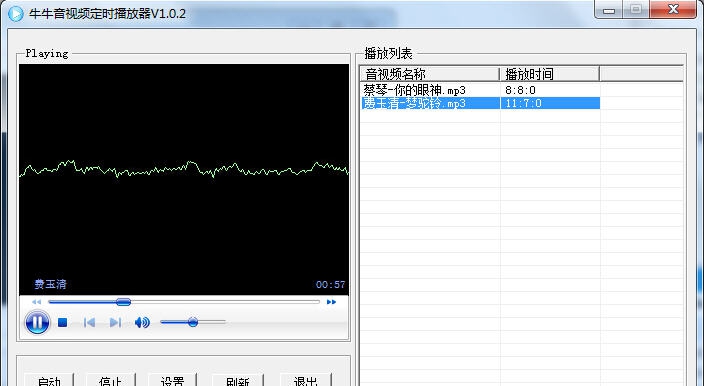Click the 退出 button
Viewport: 704px width, 386px height.
click(306, 380)
